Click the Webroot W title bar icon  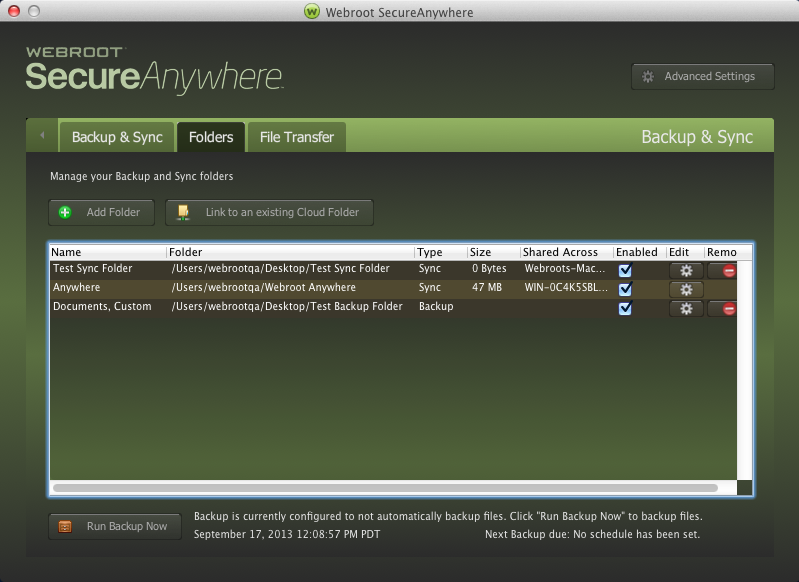click(x=311, y=11)
